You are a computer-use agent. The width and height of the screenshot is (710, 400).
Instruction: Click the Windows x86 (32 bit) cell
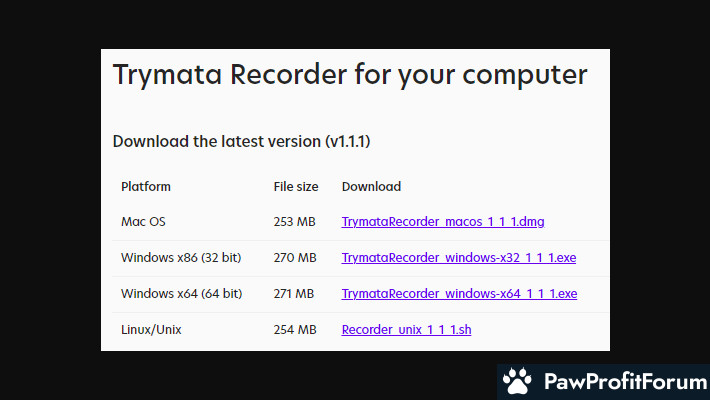(x=181, y=257)
